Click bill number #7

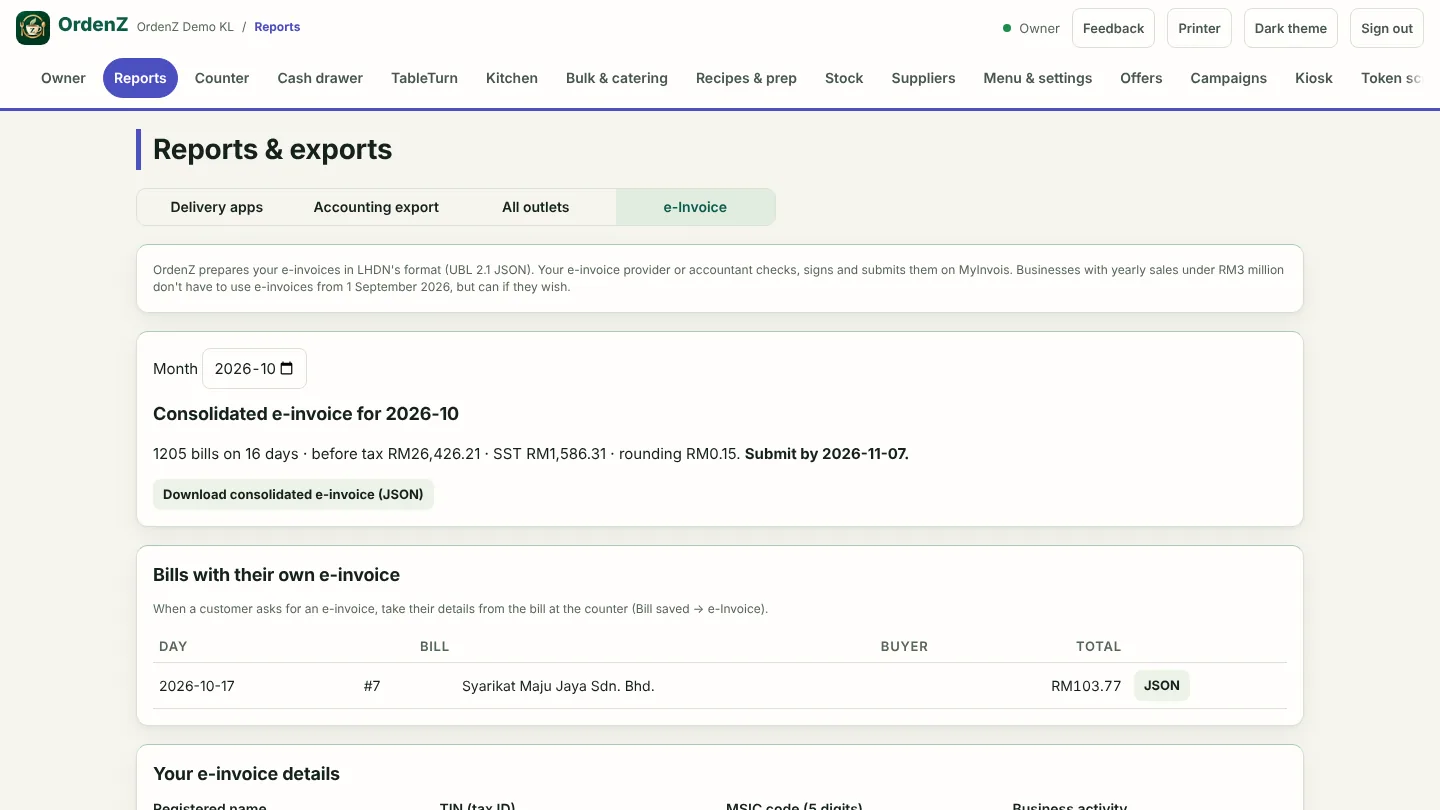tap(372, 686)
